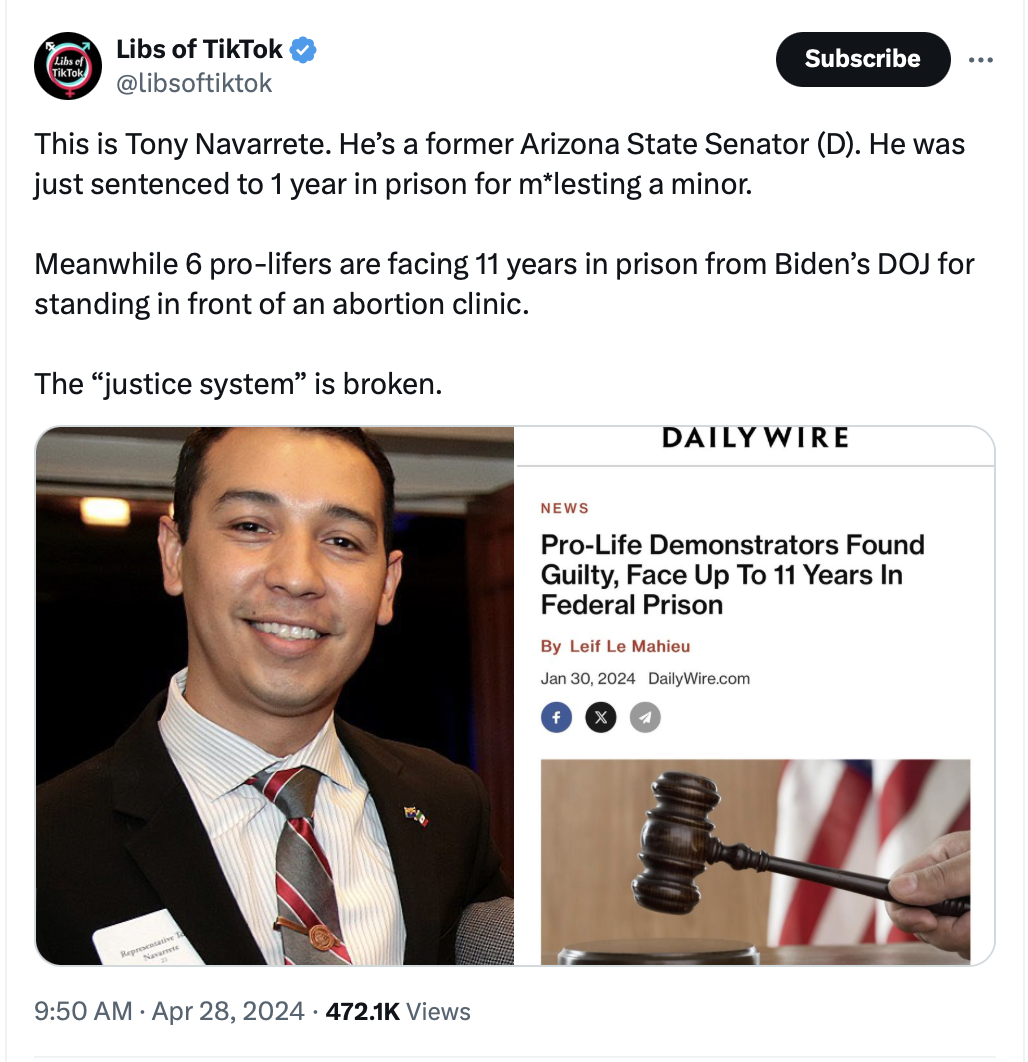Click the blue verified checkmark badge
This screenshot has width=1028, height=1062.
tap(303, 49)
